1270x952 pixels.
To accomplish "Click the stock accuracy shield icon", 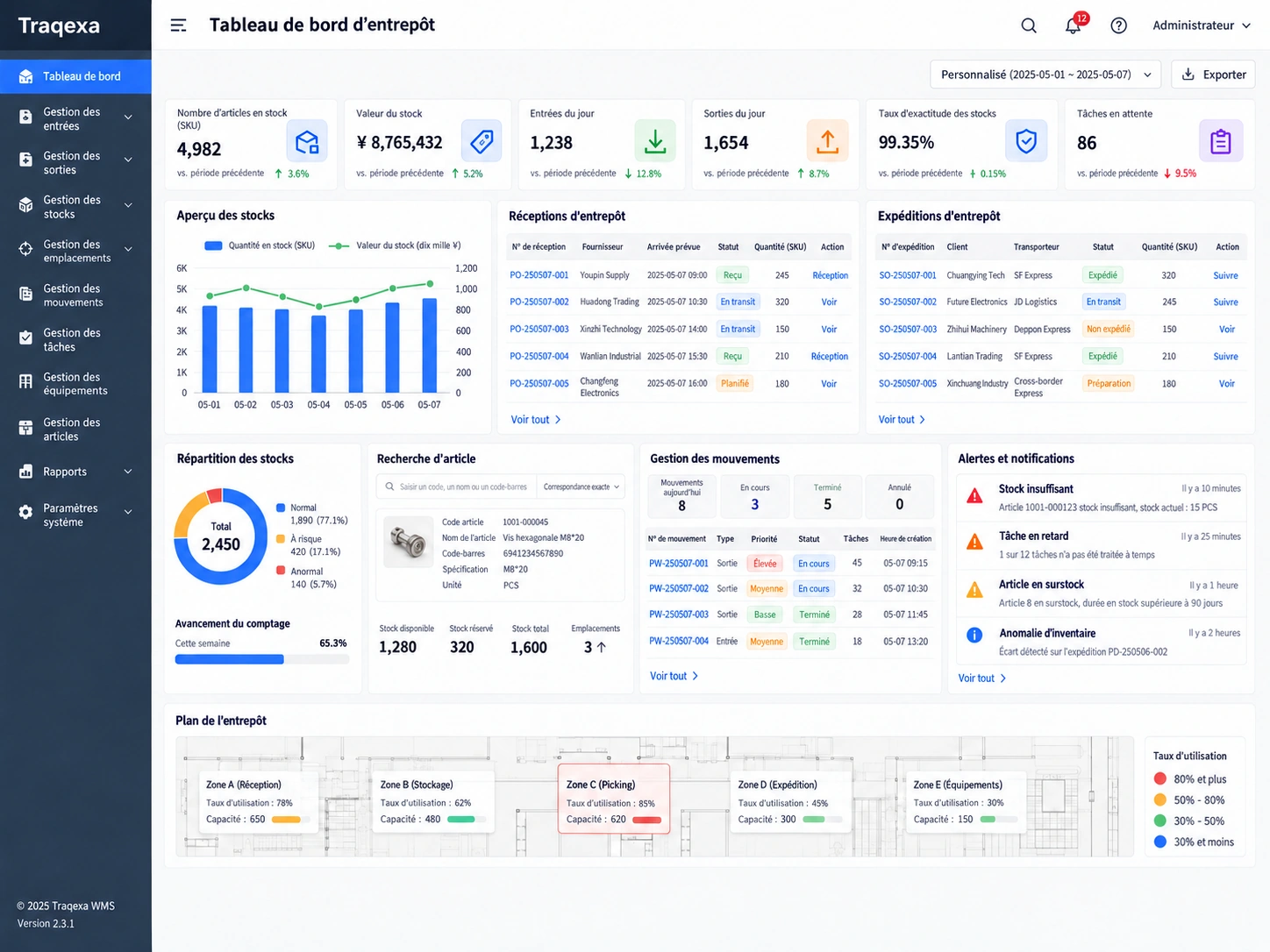I will (x=1026, y=141).
